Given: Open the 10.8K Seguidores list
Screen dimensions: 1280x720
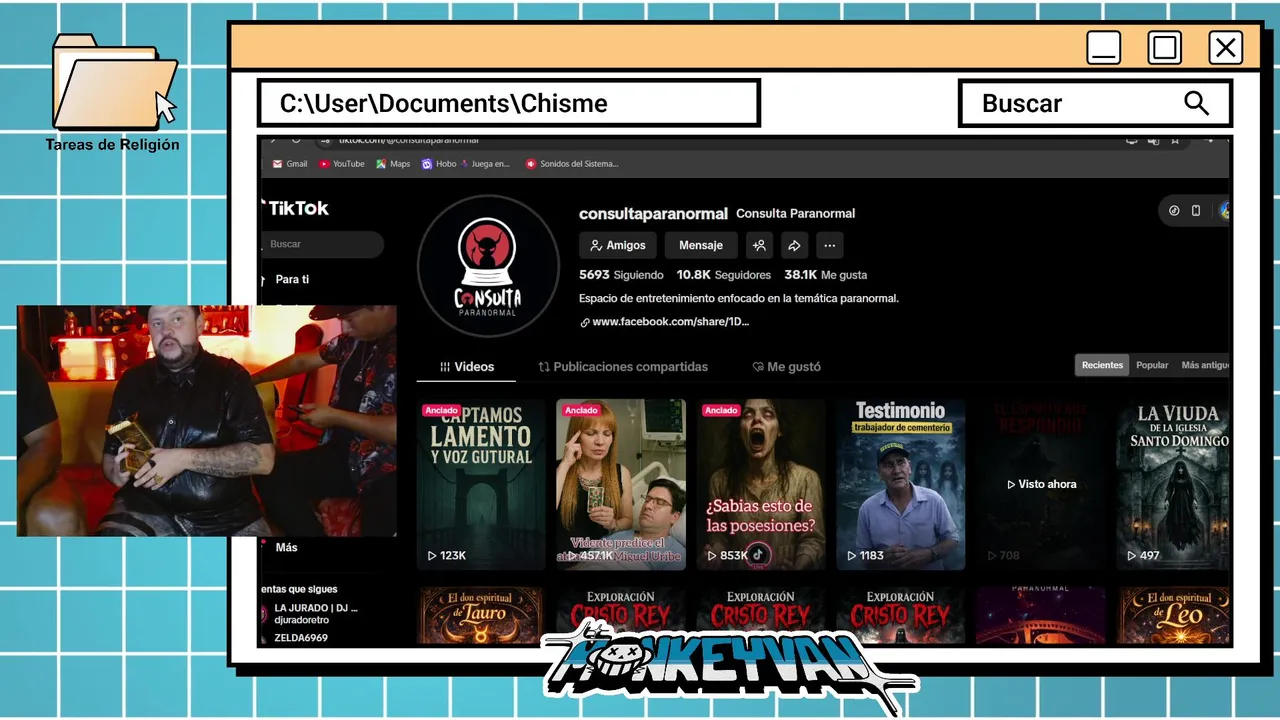Looking at the screenshot, I should (x=724, y=275).
